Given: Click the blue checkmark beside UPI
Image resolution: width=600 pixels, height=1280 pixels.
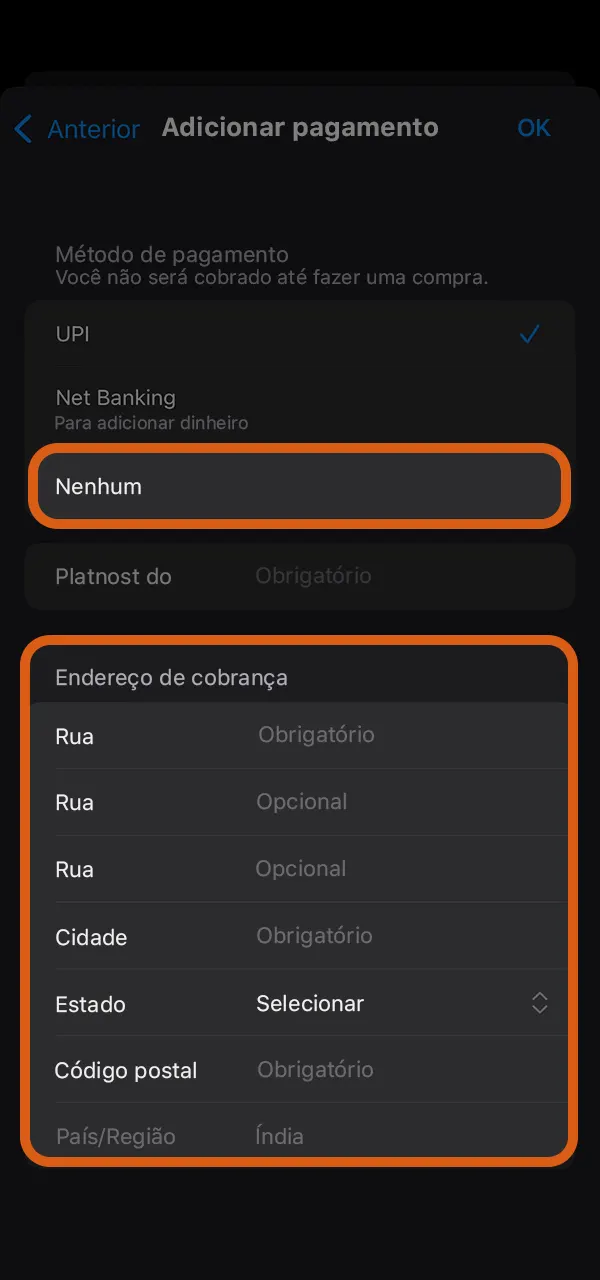Looking at the screenshot, I should (x=529, y=334).
